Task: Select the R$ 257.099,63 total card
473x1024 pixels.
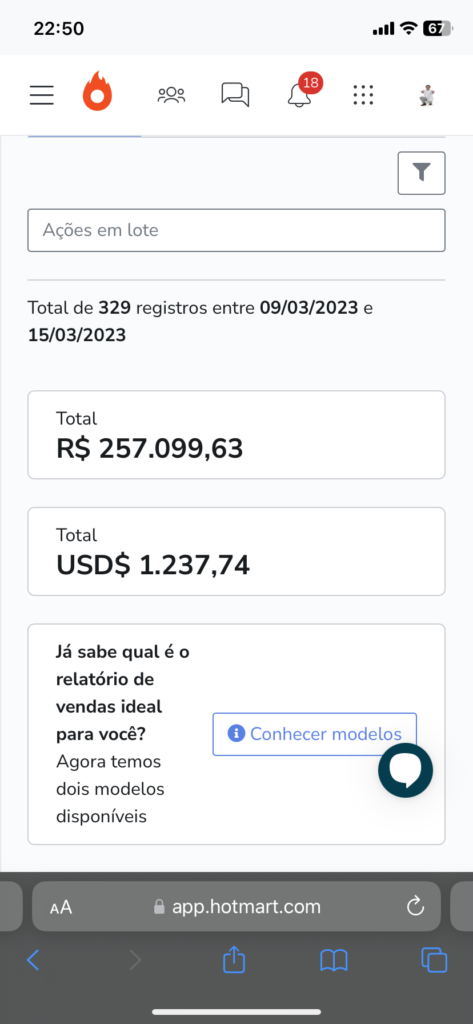Action: point(236,435)
